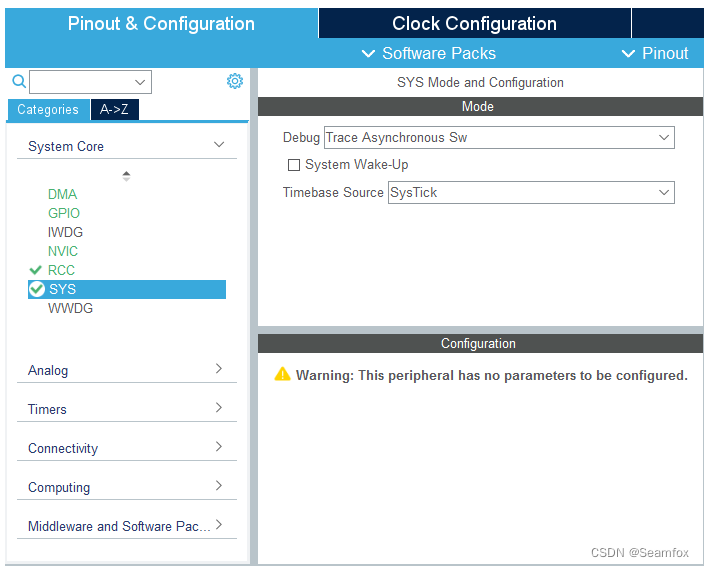Click the green checkmark beside RCC
Viewport: 704px width, 567px height.
(x=35, y=270)
